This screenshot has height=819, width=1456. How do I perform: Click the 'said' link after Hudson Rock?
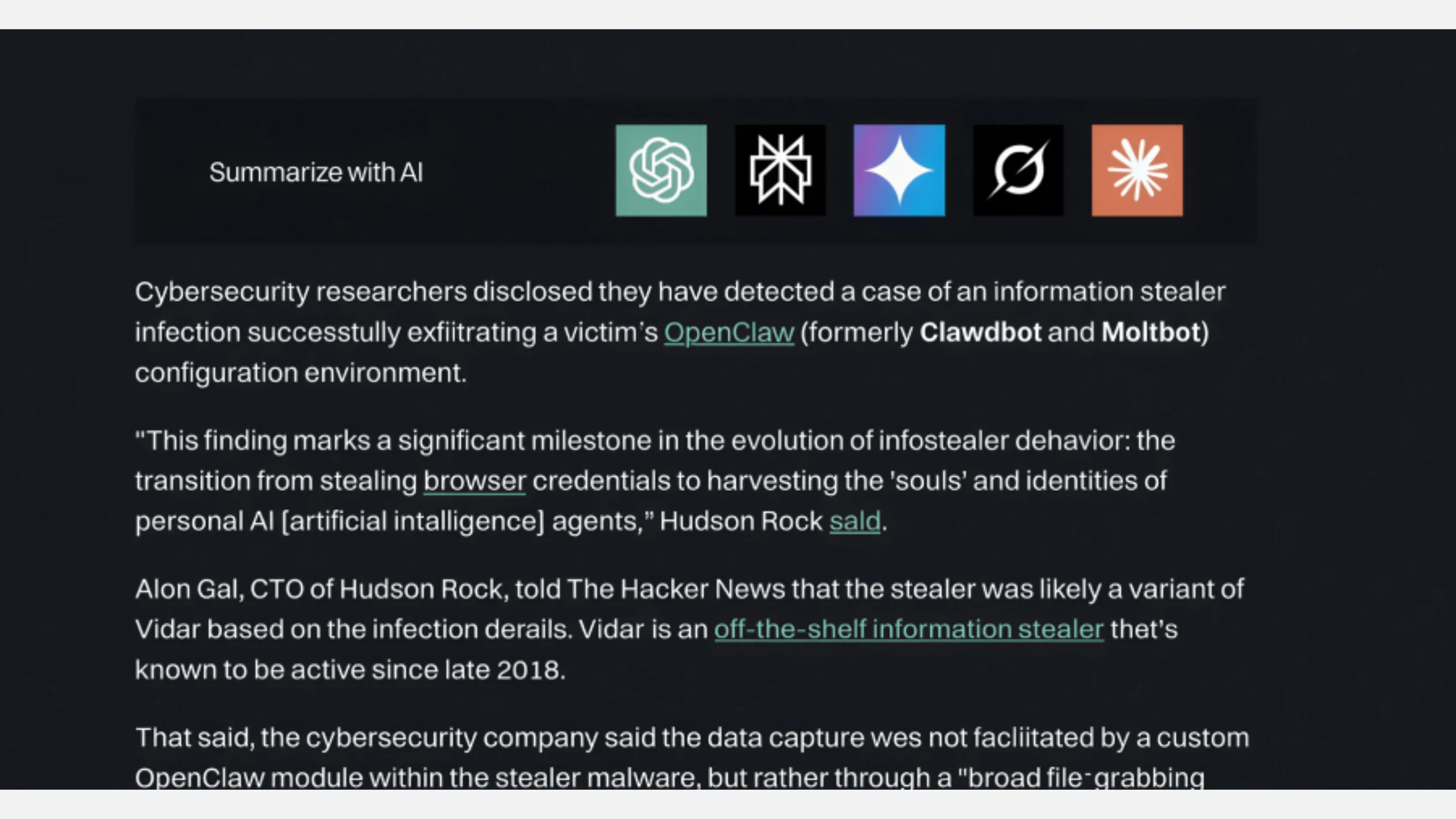[x=854, y=521]
